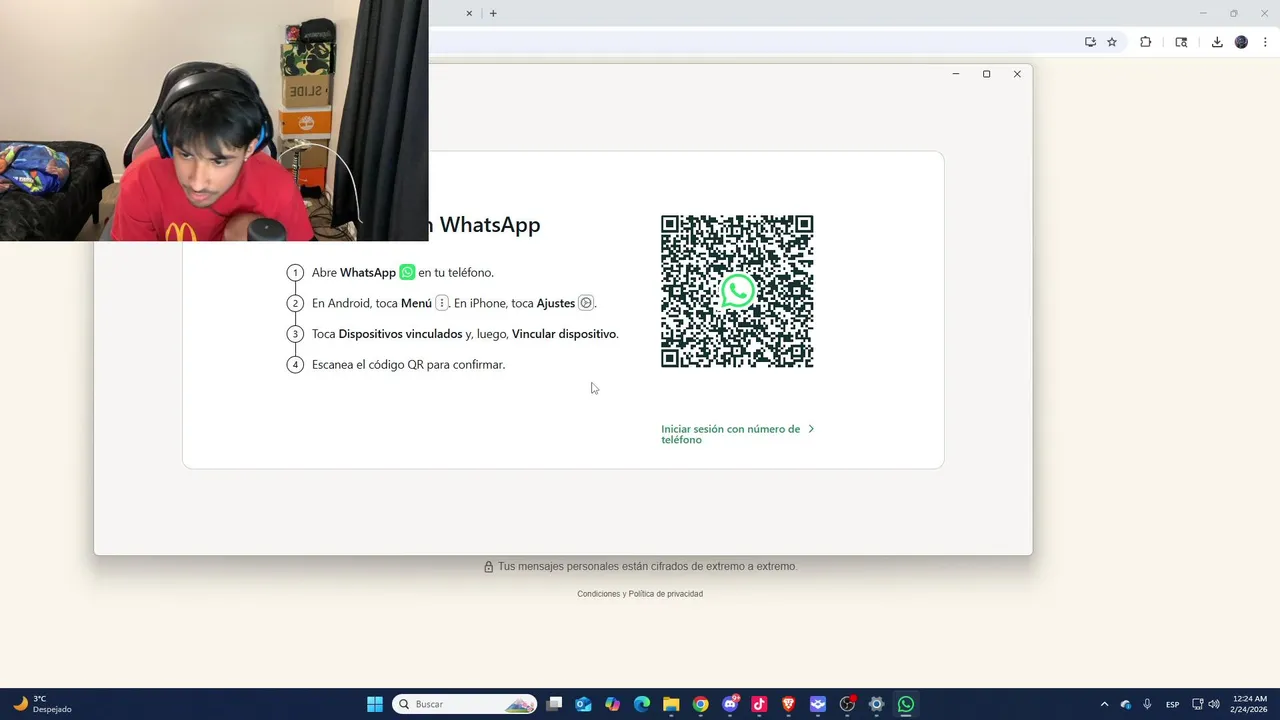Open the volume speaker tray icon

click(x=1214, y=704)
